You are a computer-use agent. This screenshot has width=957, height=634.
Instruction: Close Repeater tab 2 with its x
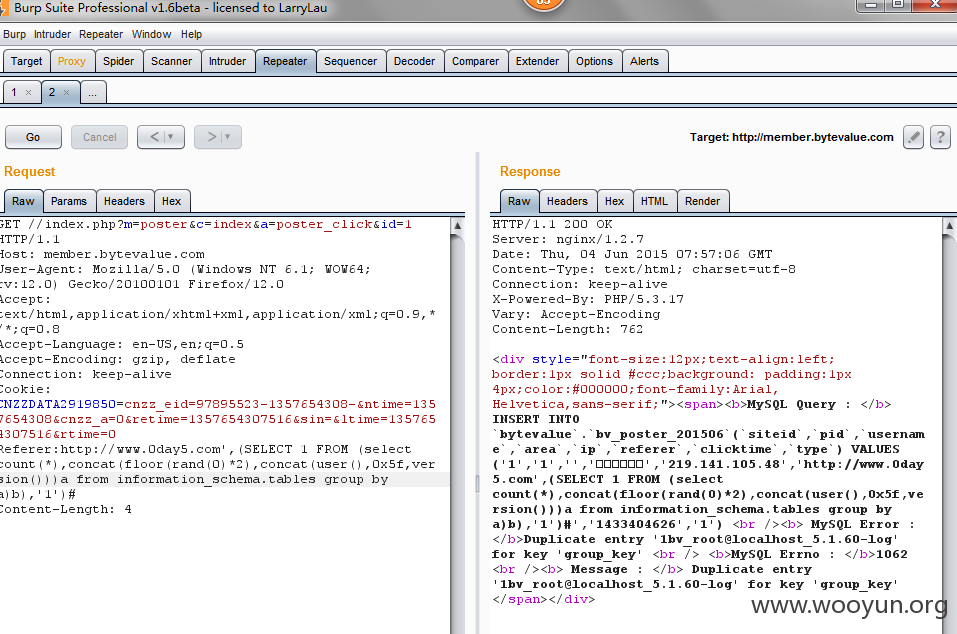click(67, 93)
